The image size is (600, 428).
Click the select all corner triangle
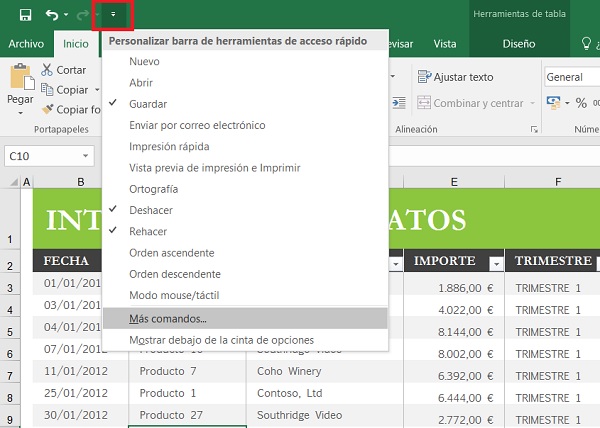click(x=14, y=182)
